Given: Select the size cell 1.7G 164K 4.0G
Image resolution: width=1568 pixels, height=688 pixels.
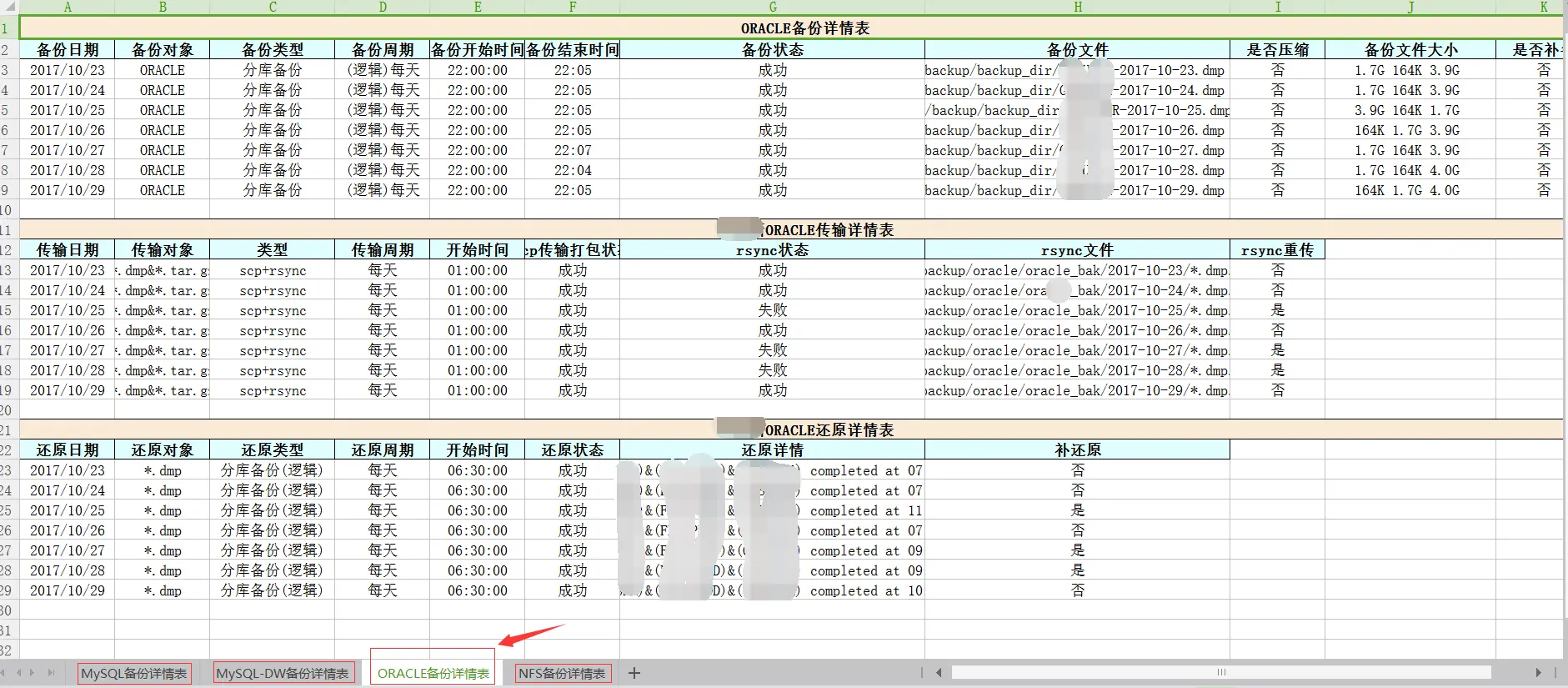Looking at the screenshot, I should coord(1410,170).
